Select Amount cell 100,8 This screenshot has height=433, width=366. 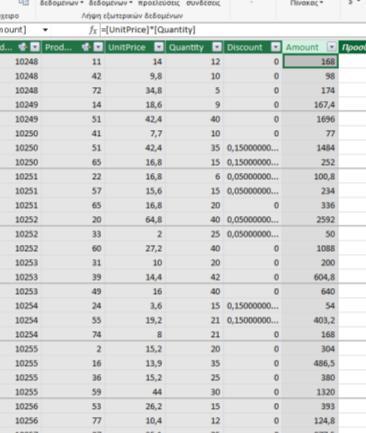click(x=310, y=176)
